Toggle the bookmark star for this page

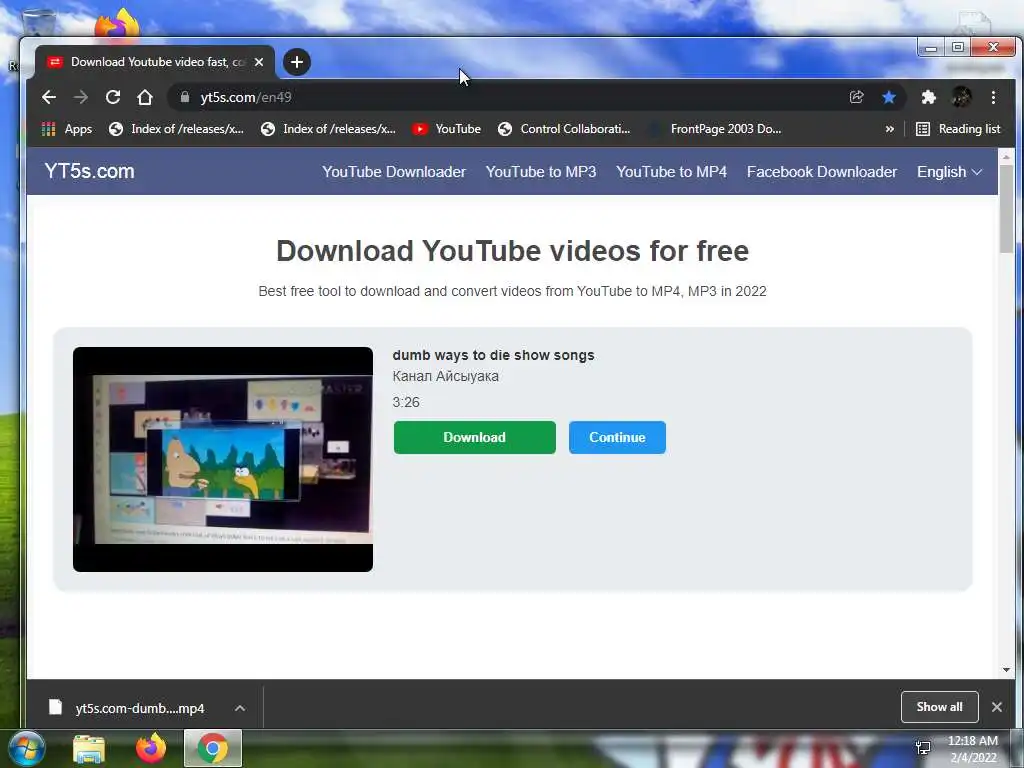click(x=889, y=97)
